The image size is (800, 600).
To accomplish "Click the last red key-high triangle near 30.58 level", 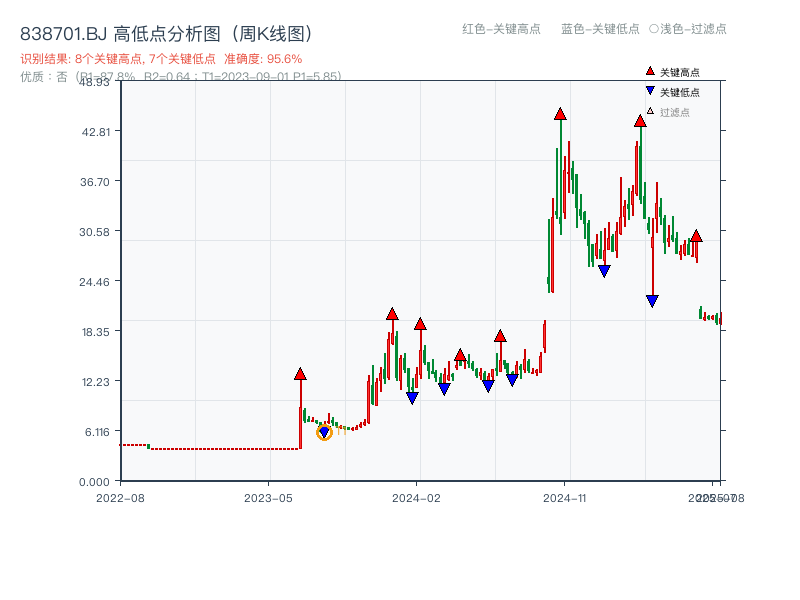I will click(696, 236).
